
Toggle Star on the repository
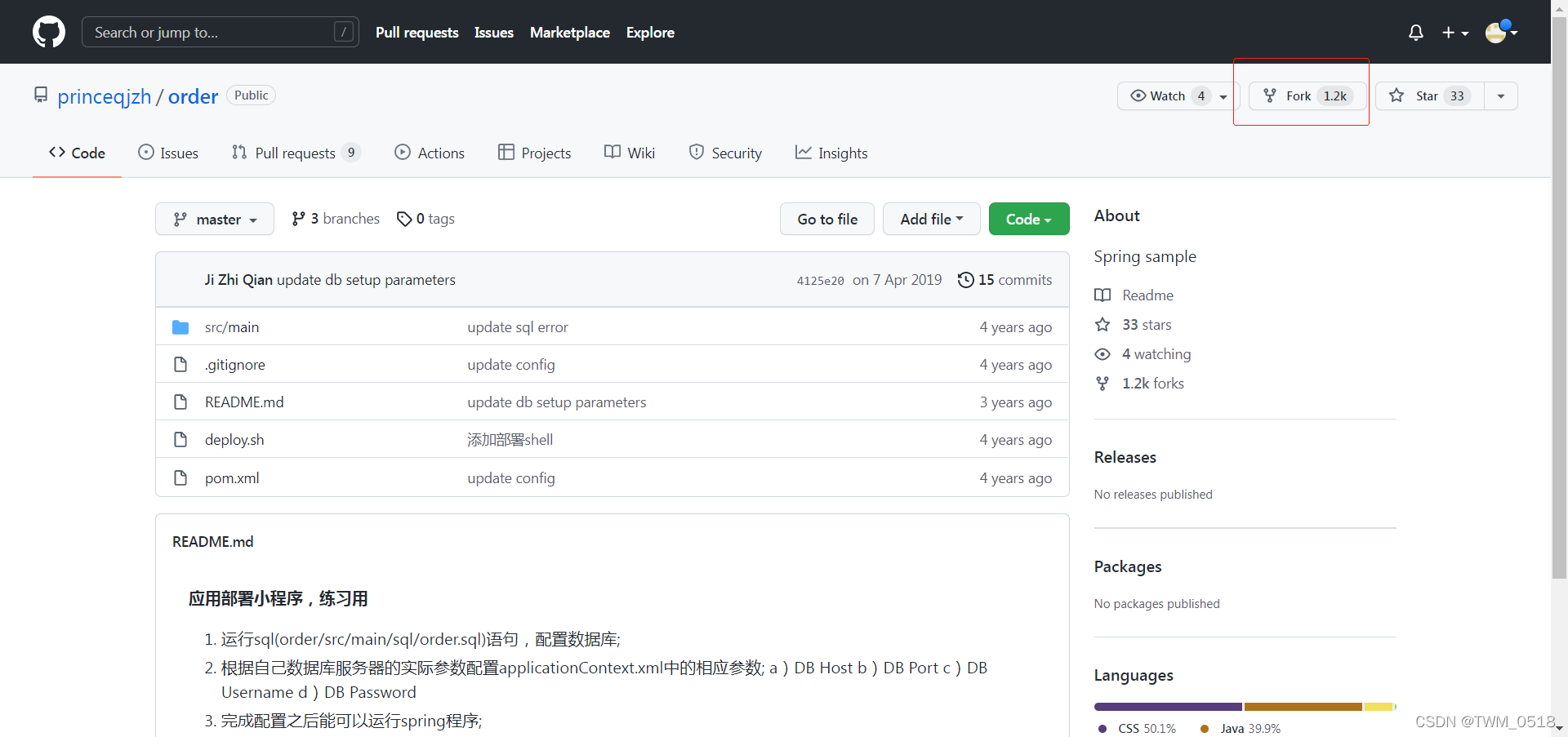pos(1430,95)
